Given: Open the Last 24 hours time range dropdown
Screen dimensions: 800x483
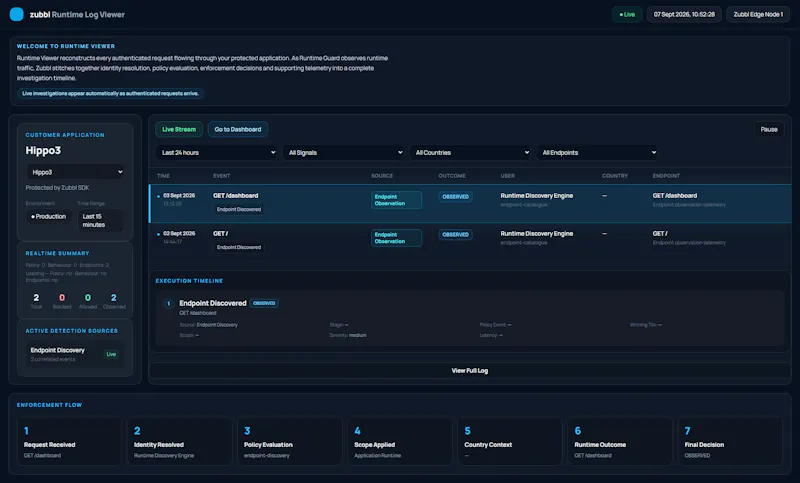Looking at the screenshot, I should [216, 152].
